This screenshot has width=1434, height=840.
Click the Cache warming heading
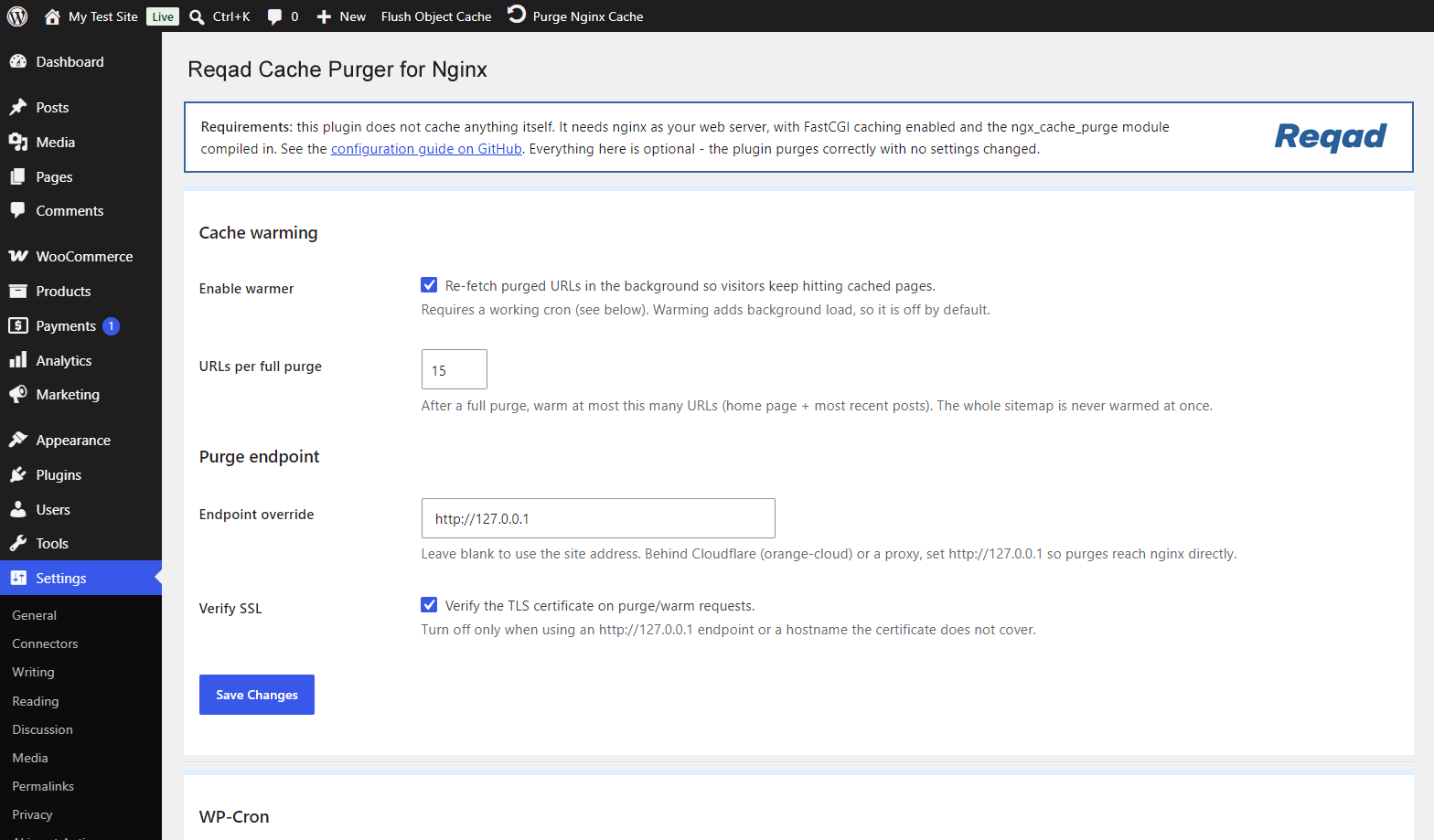[x=259, y=233]
